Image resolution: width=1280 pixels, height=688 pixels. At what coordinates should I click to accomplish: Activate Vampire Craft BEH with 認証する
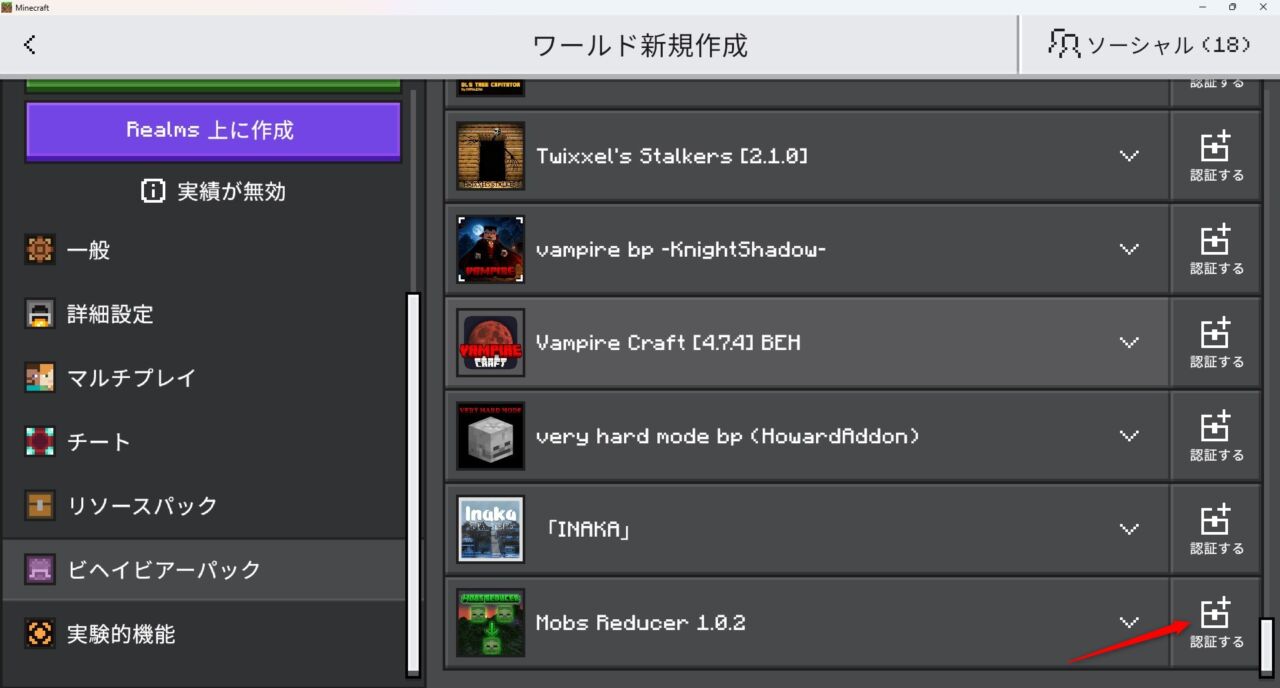[x=1216, y=342]
